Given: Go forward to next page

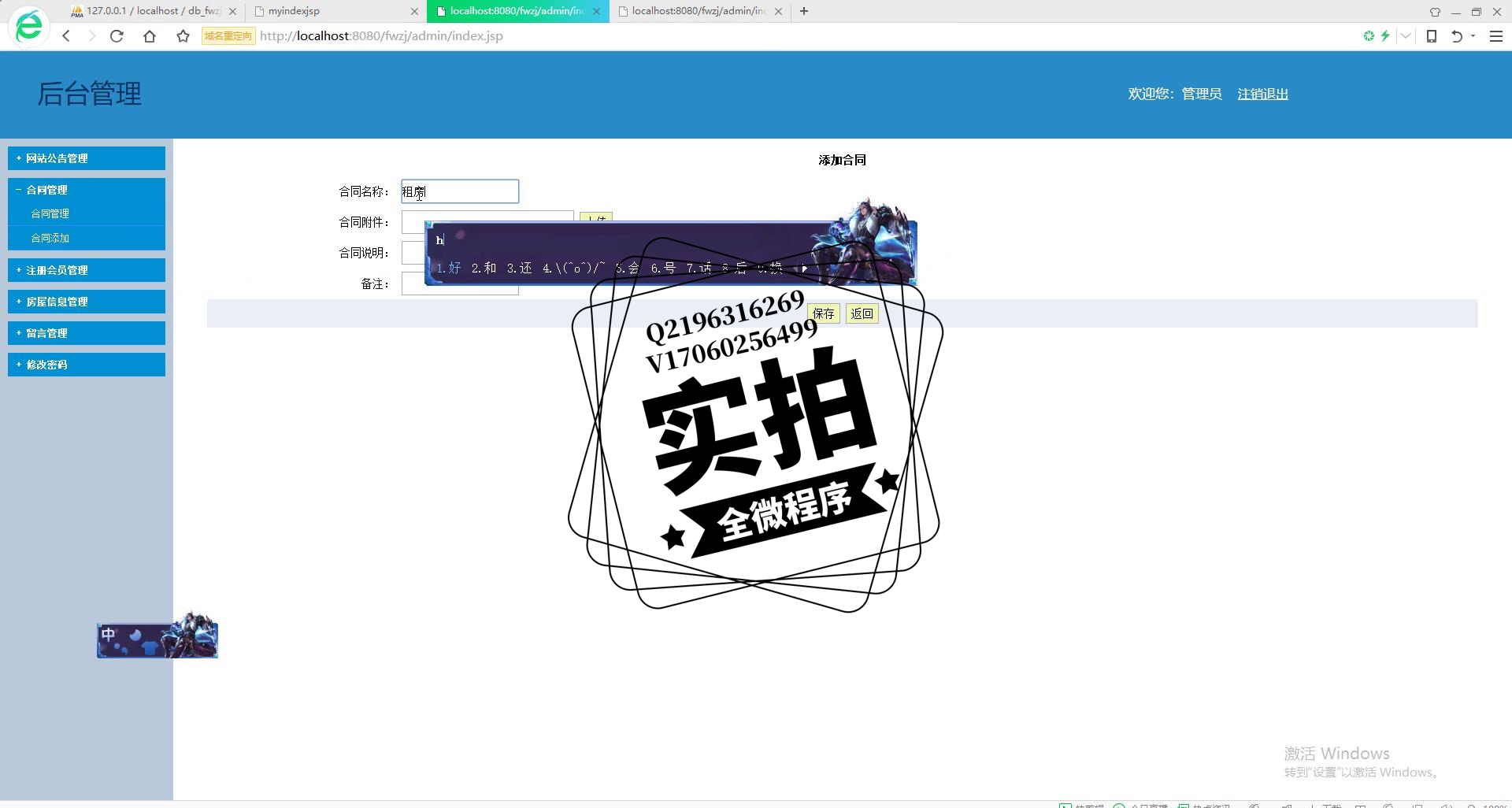Looking at the screenshot, I should [91, 36].
